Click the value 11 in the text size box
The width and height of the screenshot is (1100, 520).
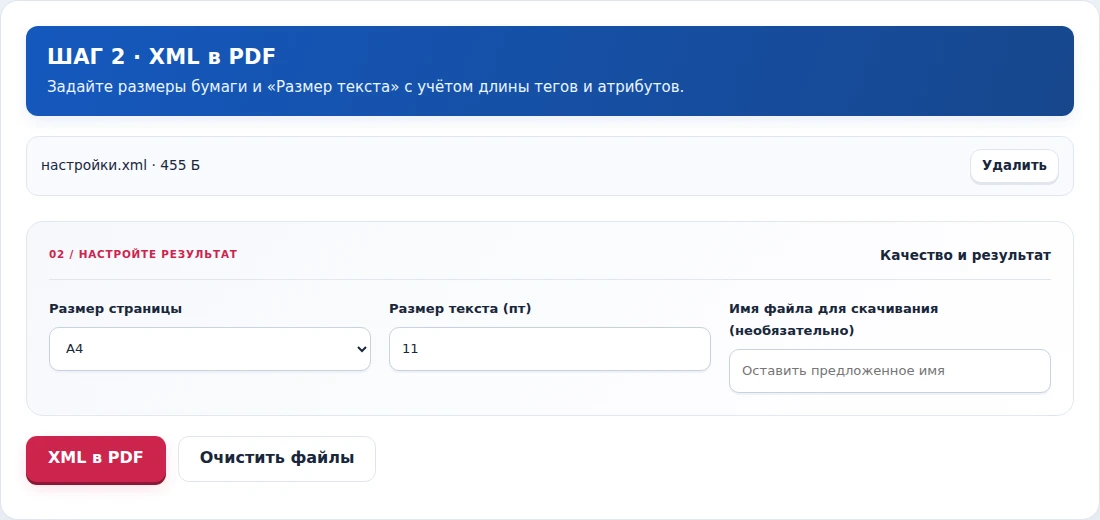coord(410,349)
